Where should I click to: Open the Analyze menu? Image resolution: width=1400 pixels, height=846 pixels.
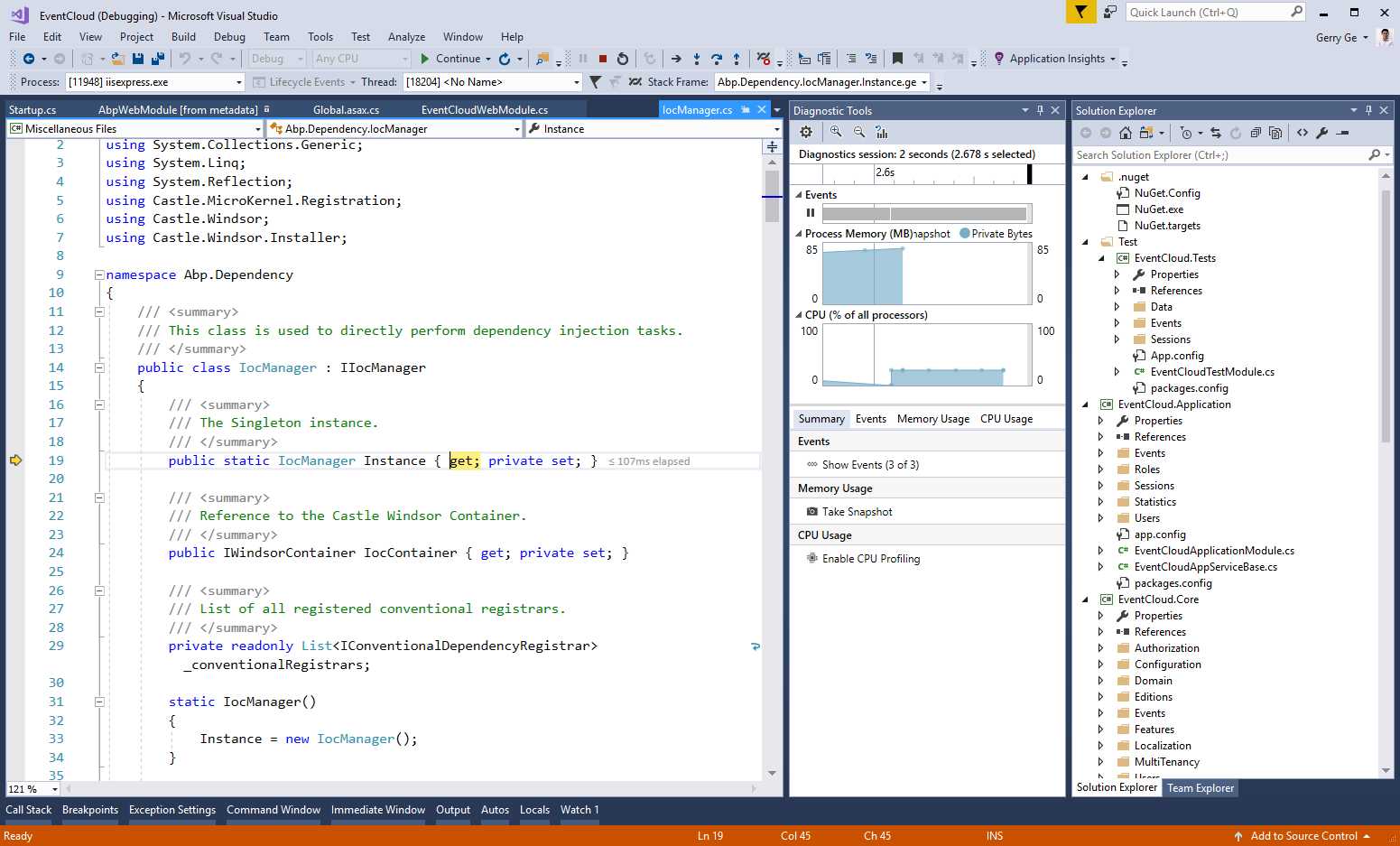[x=406, y=37]
